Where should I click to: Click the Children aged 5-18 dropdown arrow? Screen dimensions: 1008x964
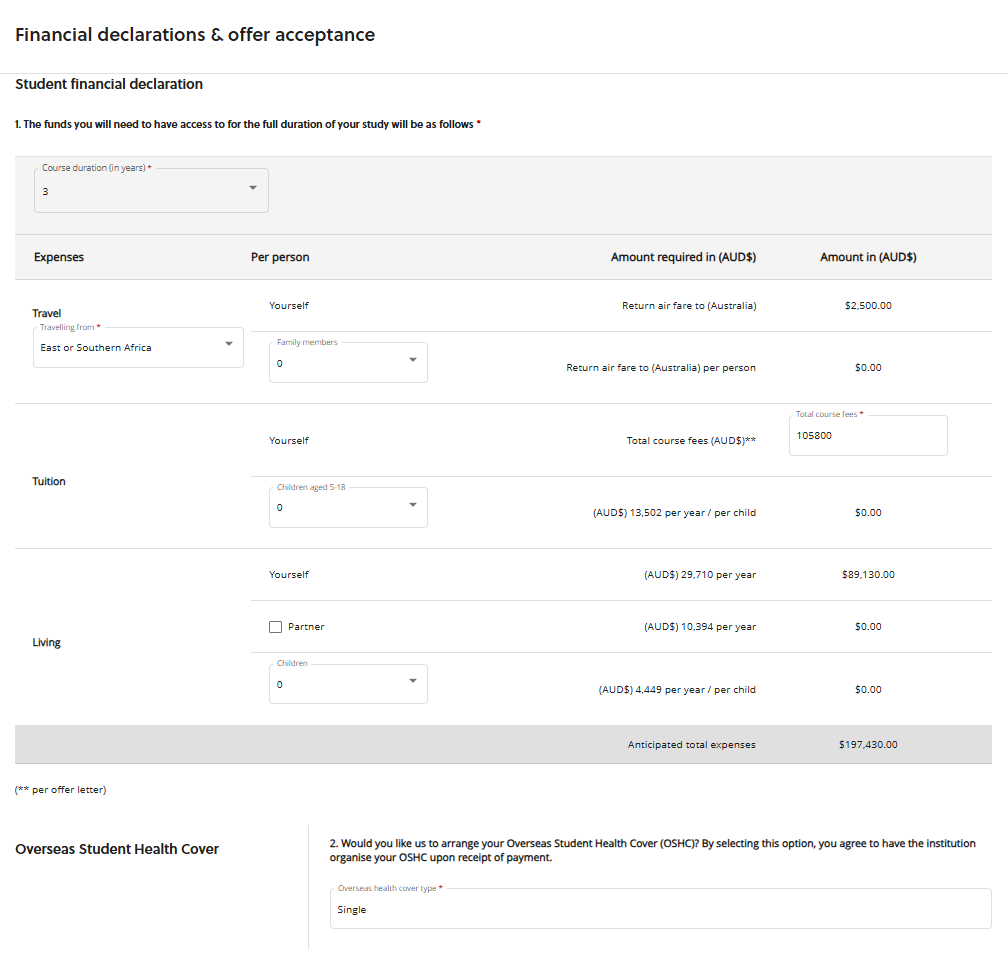pyautogui.click(x=412, y=505)
